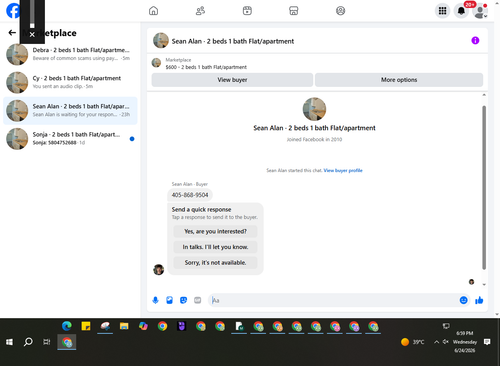The width and height of the screenshot is (500, 366).
Task: Click the chat scrollbar up arrow
Action: [x=484, y=95]
